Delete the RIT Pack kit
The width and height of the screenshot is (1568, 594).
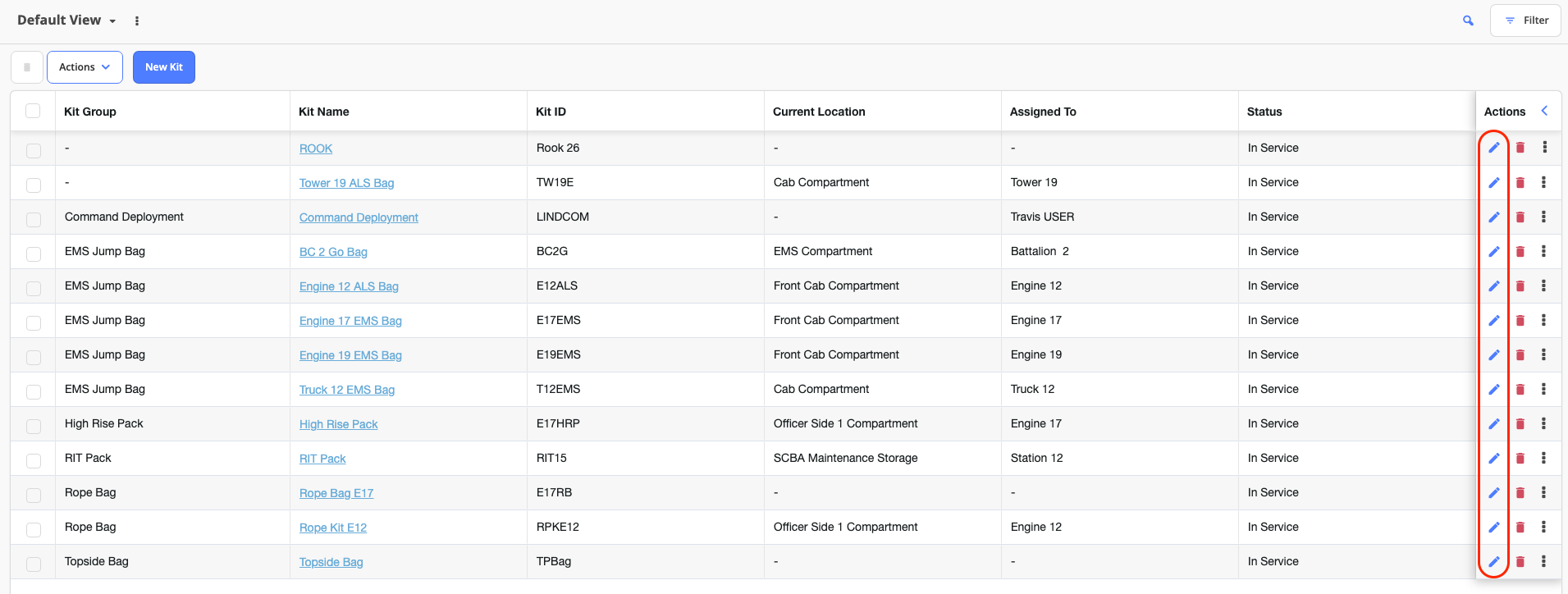coord(1520,458)
